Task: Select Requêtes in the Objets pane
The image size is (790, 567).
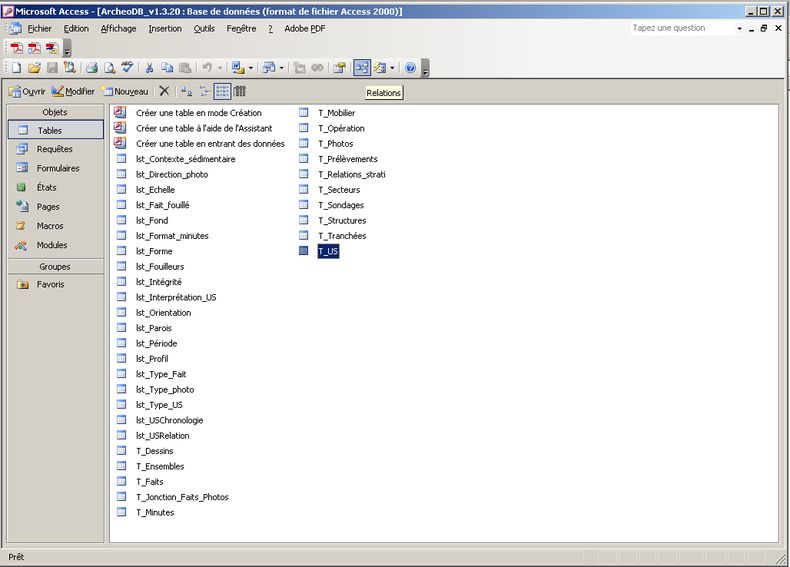Action: click(55, 149)
